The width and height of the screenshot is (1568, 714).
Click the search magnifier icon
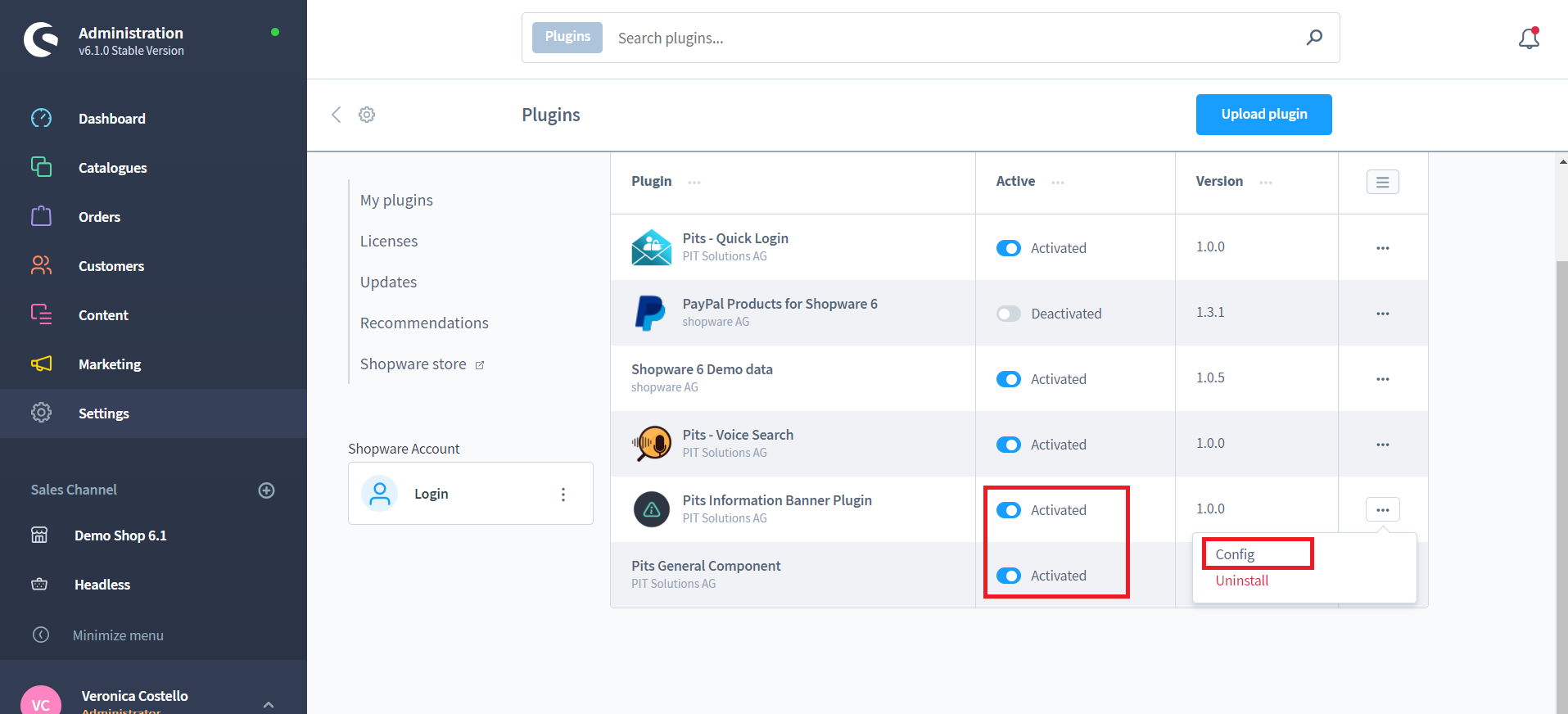(x=1314, y=38)
